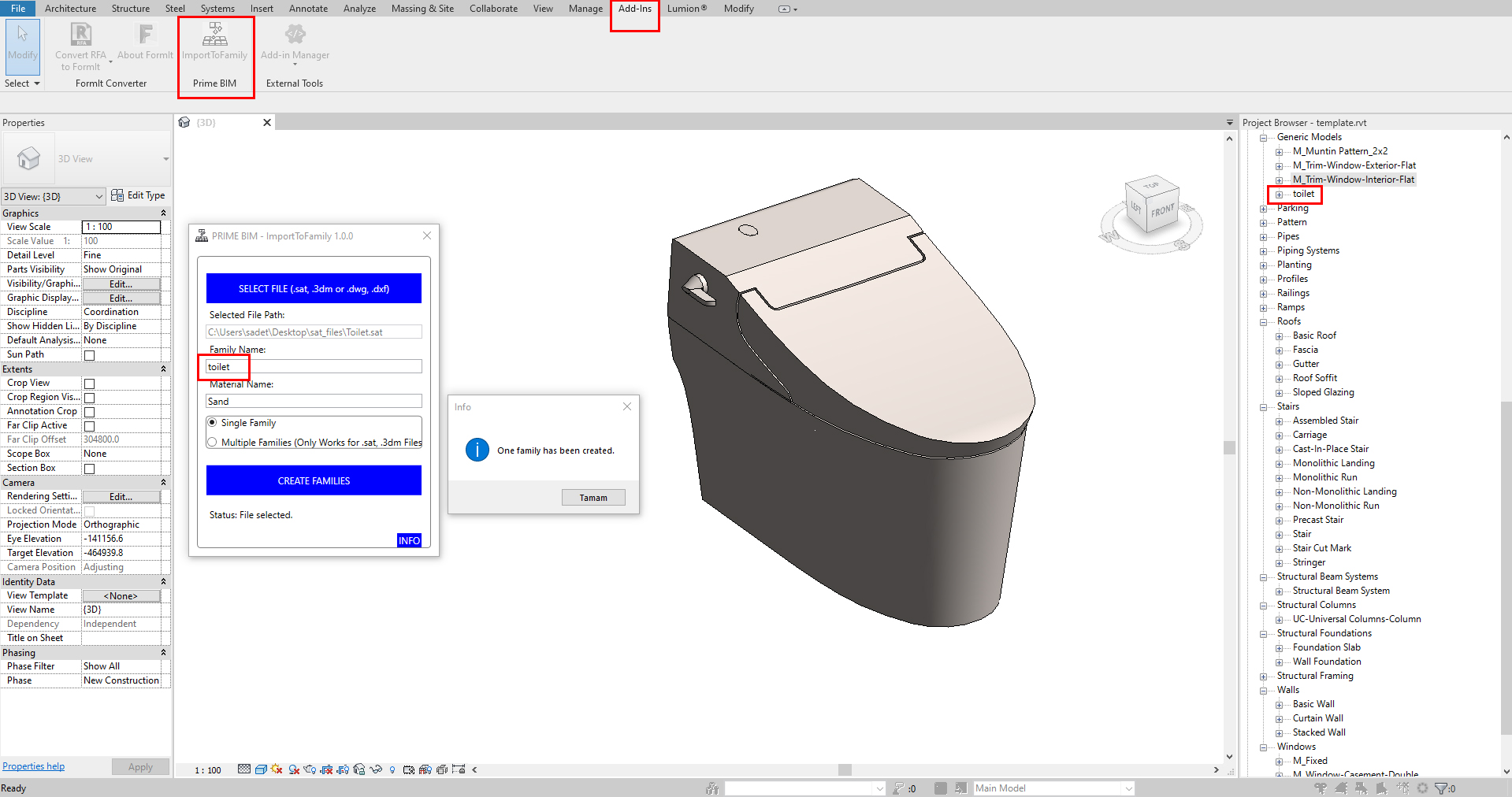Screen dimensions: 1512x797
Task: Open the File menu
Action: [x=18, y=9]
